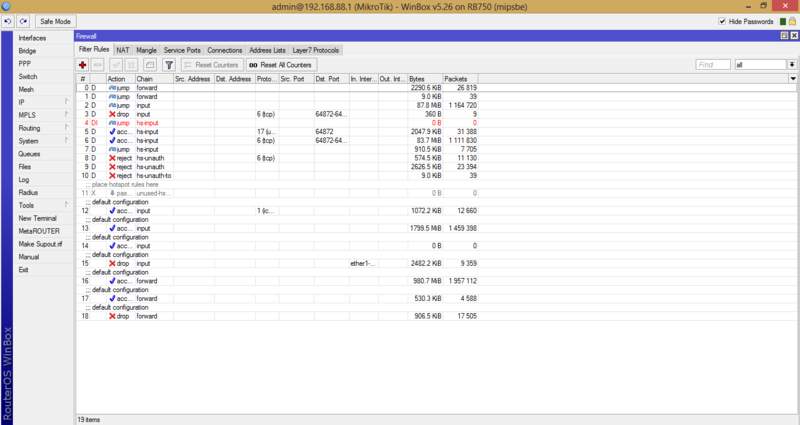
Task: Click the jump icon on rule 7
Action: pos(112,149)
